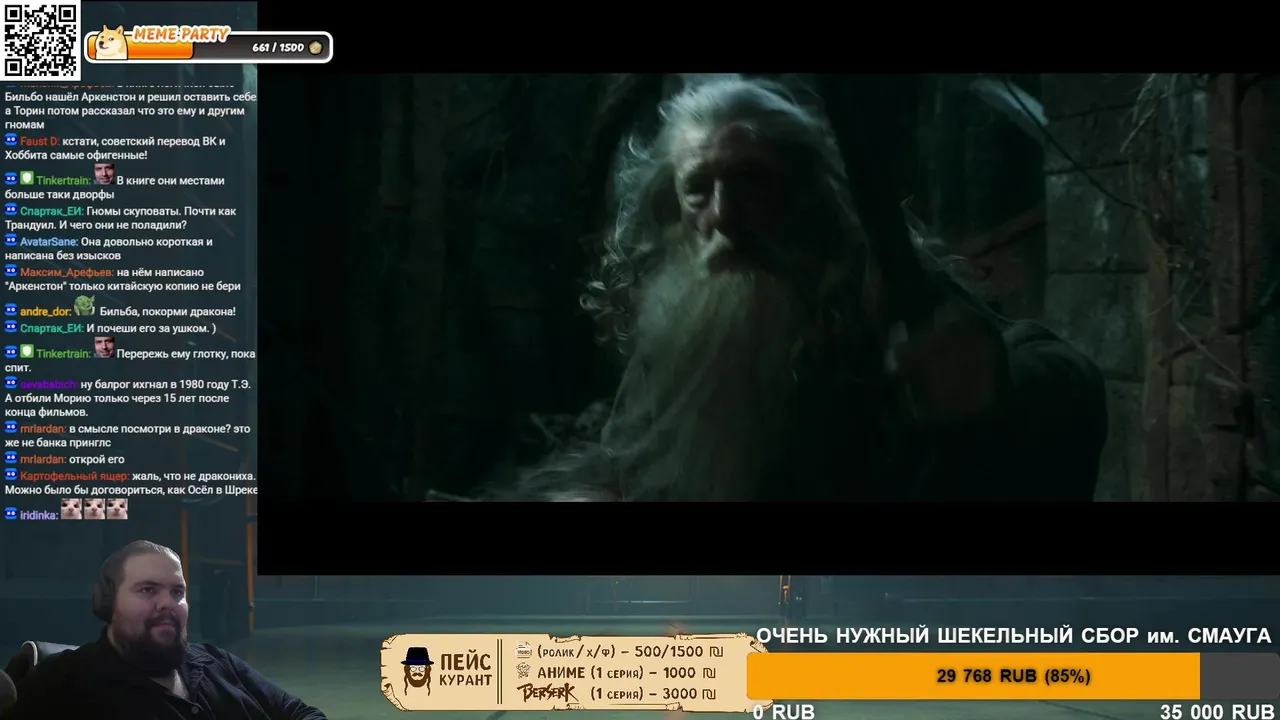Image resolution: width=1280 pixels, height=720 pixels.
Task: Click the face emote before 'Перережь ему глотку'
Action: point(104,348)
